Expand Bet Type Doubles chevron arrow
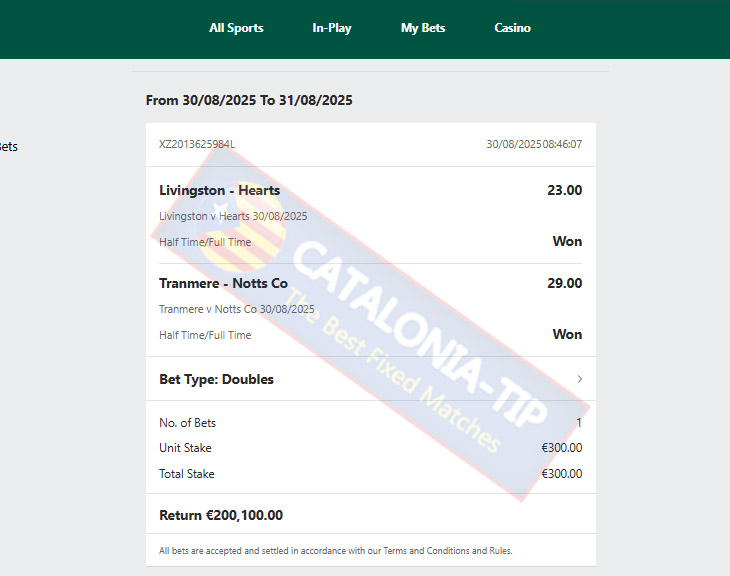The width and height of the screenshot is (730, 576). tap(580, 379)
